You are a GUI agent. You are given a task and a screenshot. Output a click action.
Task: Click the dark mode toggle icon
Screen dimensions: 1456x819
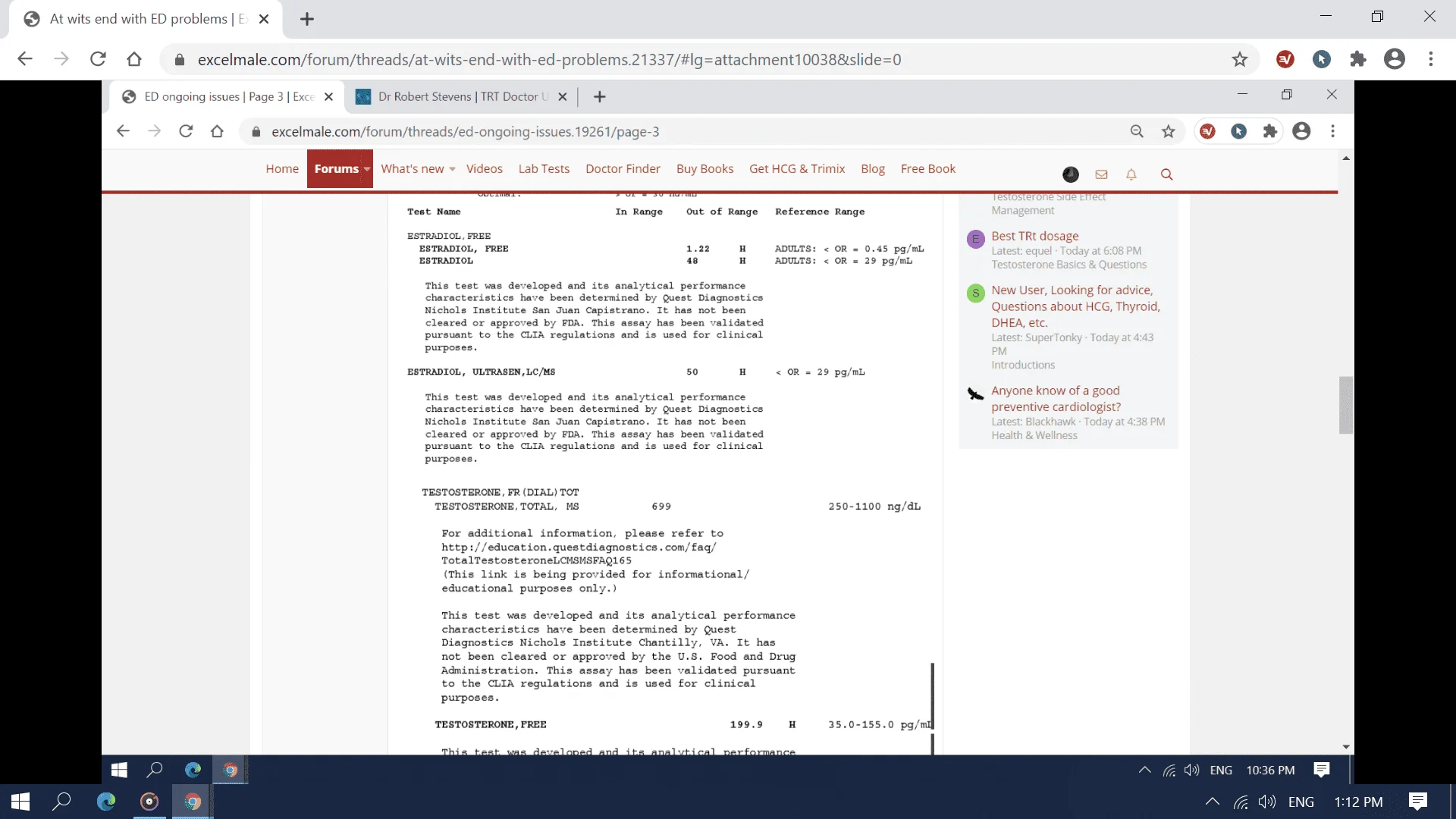[x=1069, y=174]
